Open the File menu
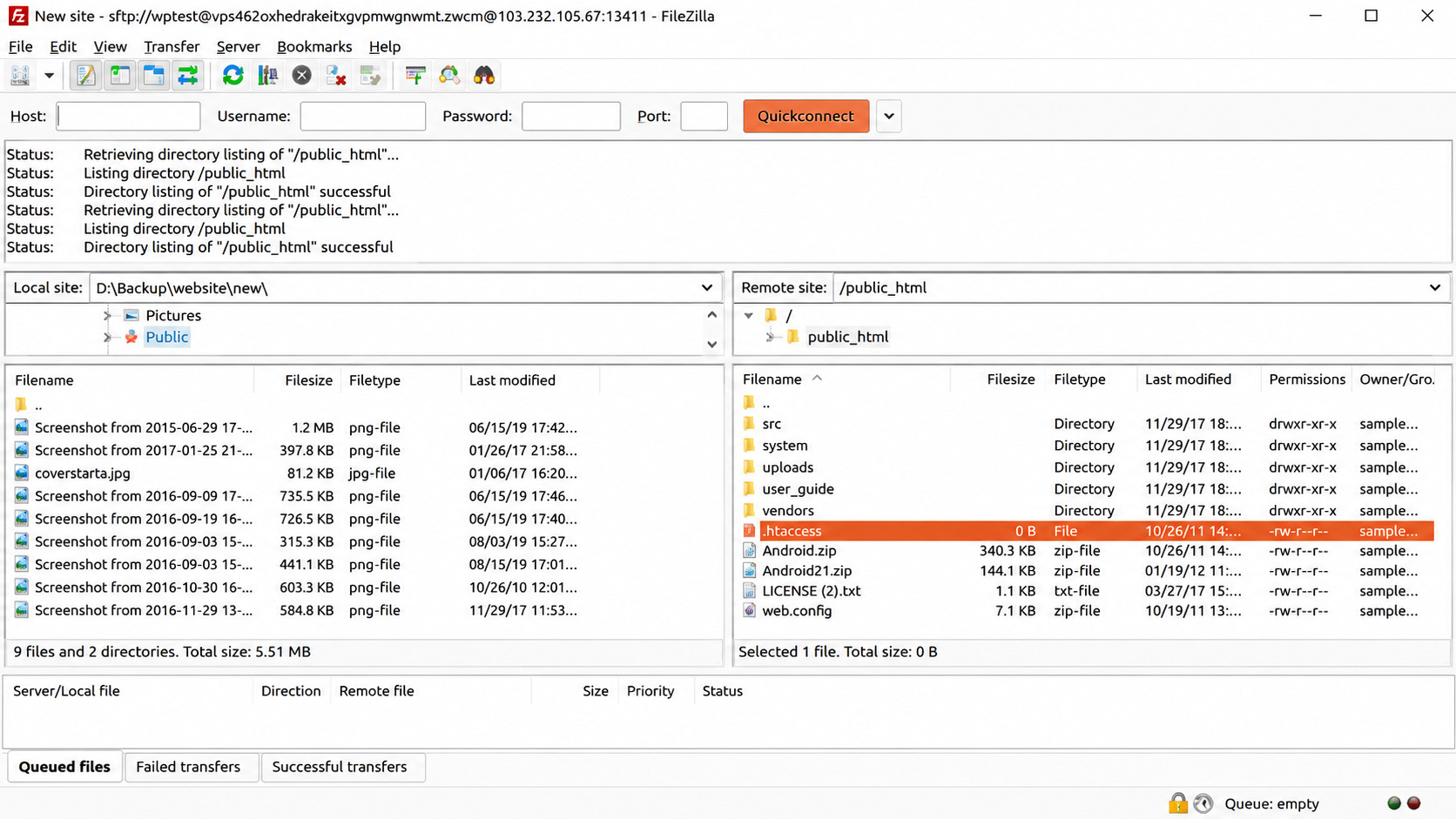Viewport: 1456px width, 819px height. [x=20, y=47]
